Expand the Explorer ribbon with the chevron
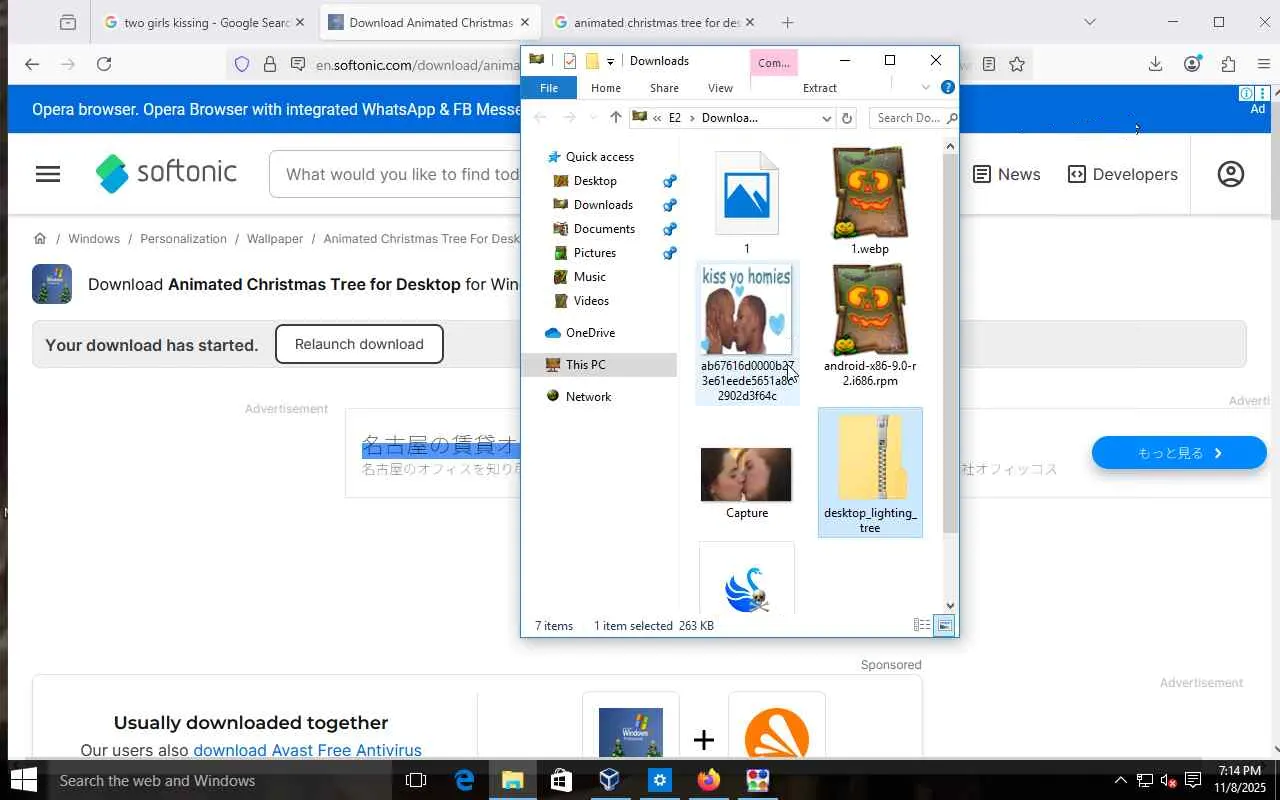The image size is (1280, 800). click(x=926, y=88)
